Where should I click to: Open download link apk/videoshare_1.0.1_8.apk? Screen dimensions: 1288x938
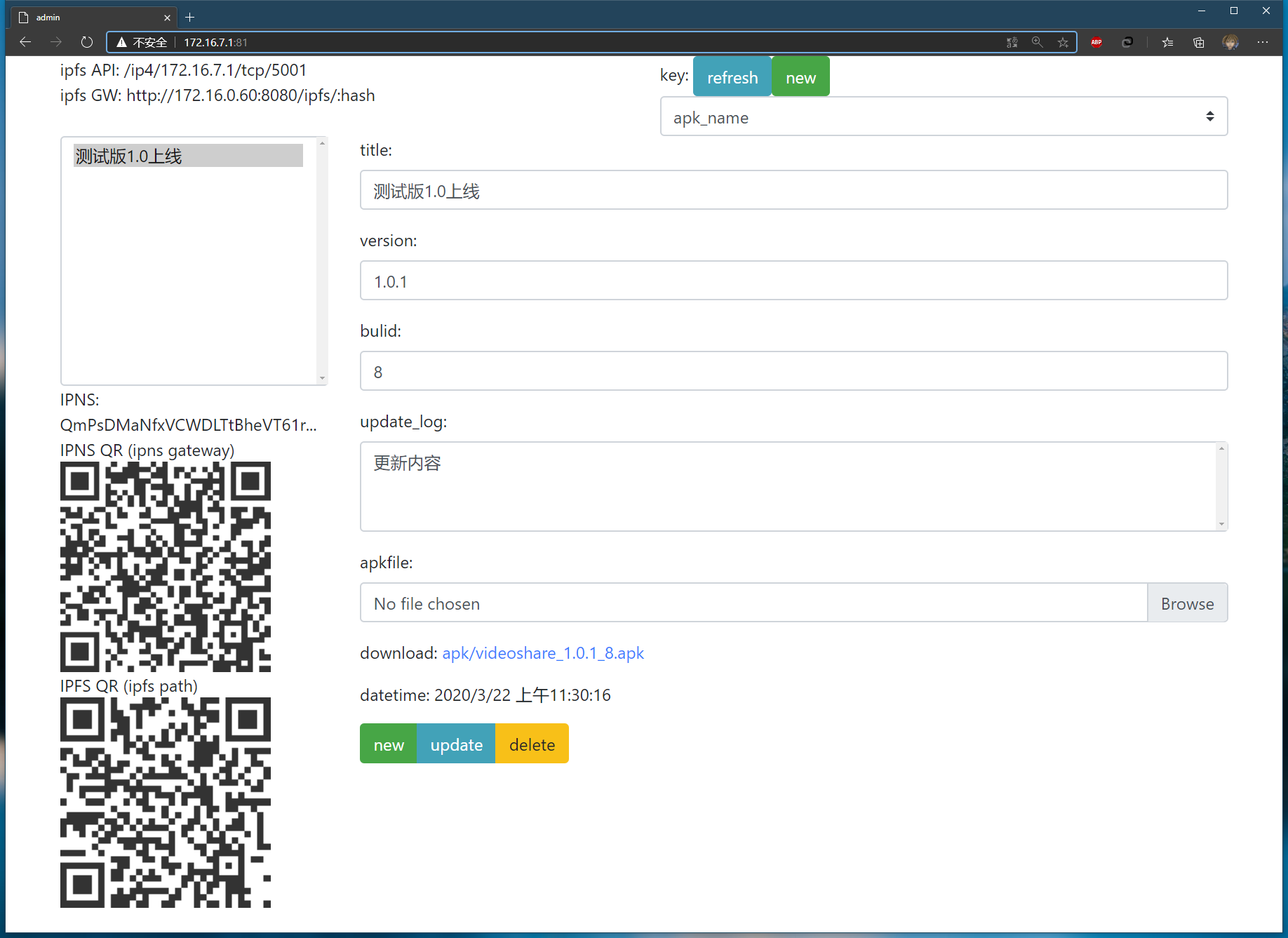pos(543,653)
